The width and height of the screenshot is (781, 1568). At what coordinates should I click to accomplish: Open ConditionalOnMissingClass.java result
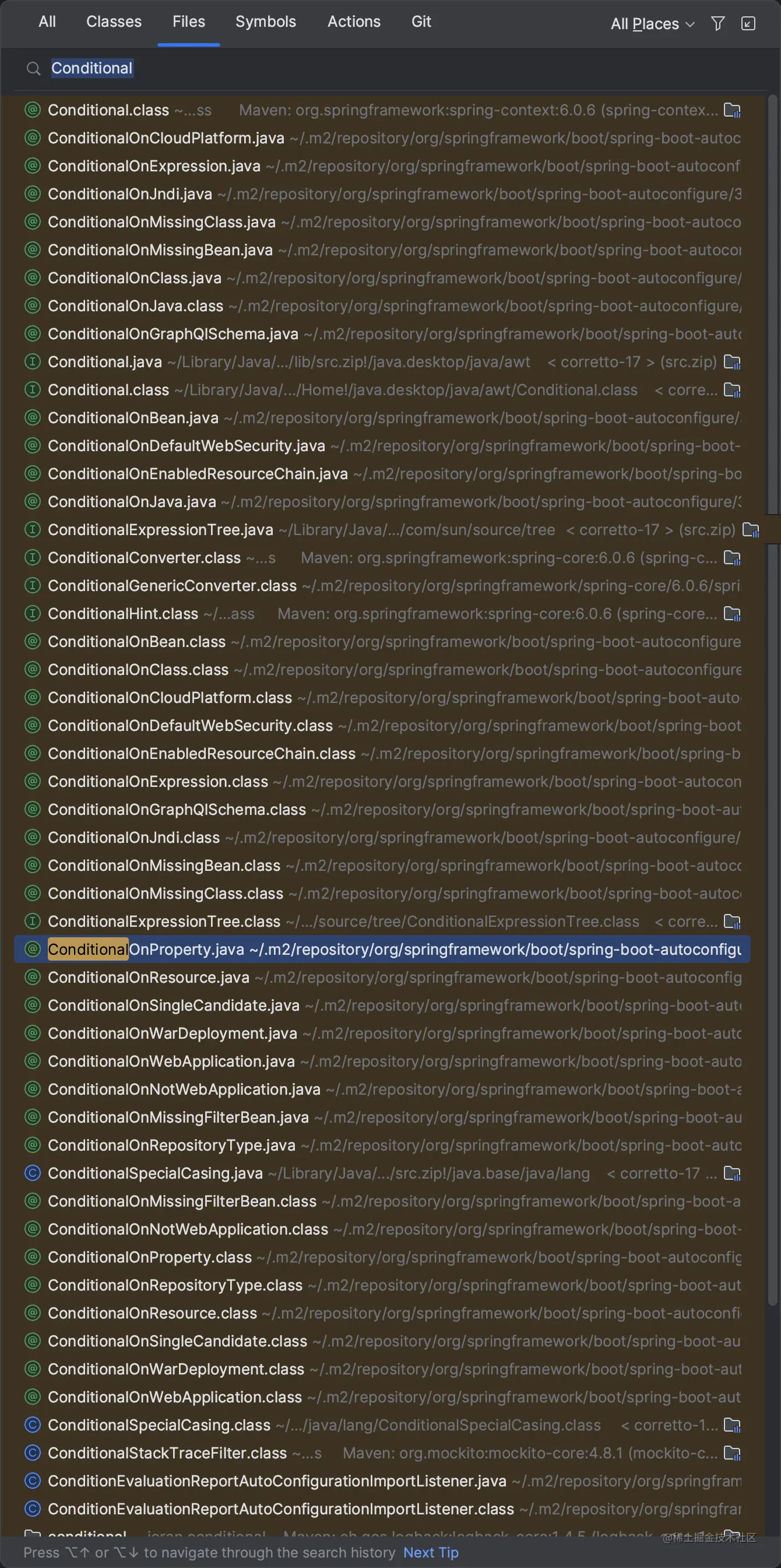(x=382, y=222)
